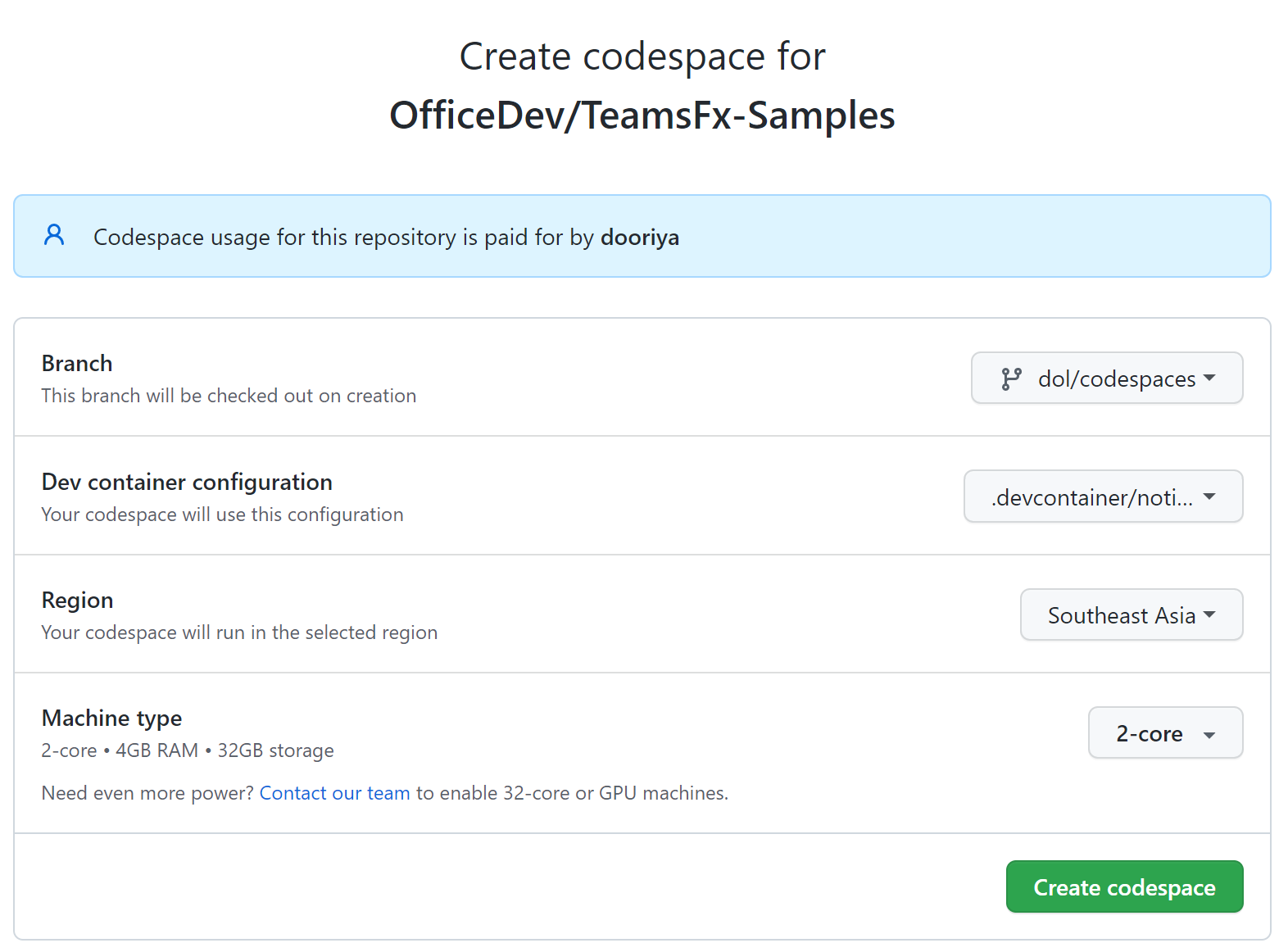
Task: Click 'Your codespace will use this configuration' text
Action: click(222, 515)
